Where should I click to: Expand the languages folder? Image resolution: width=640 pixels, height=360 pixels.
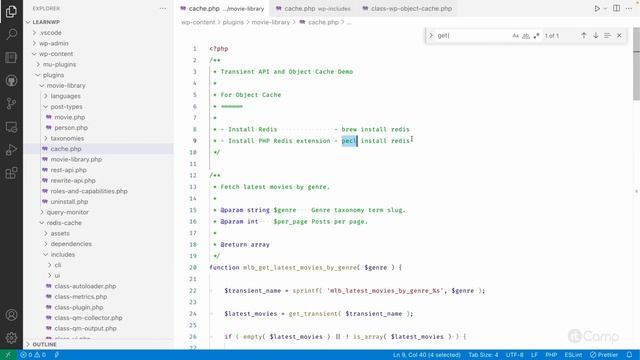point(46,96)
